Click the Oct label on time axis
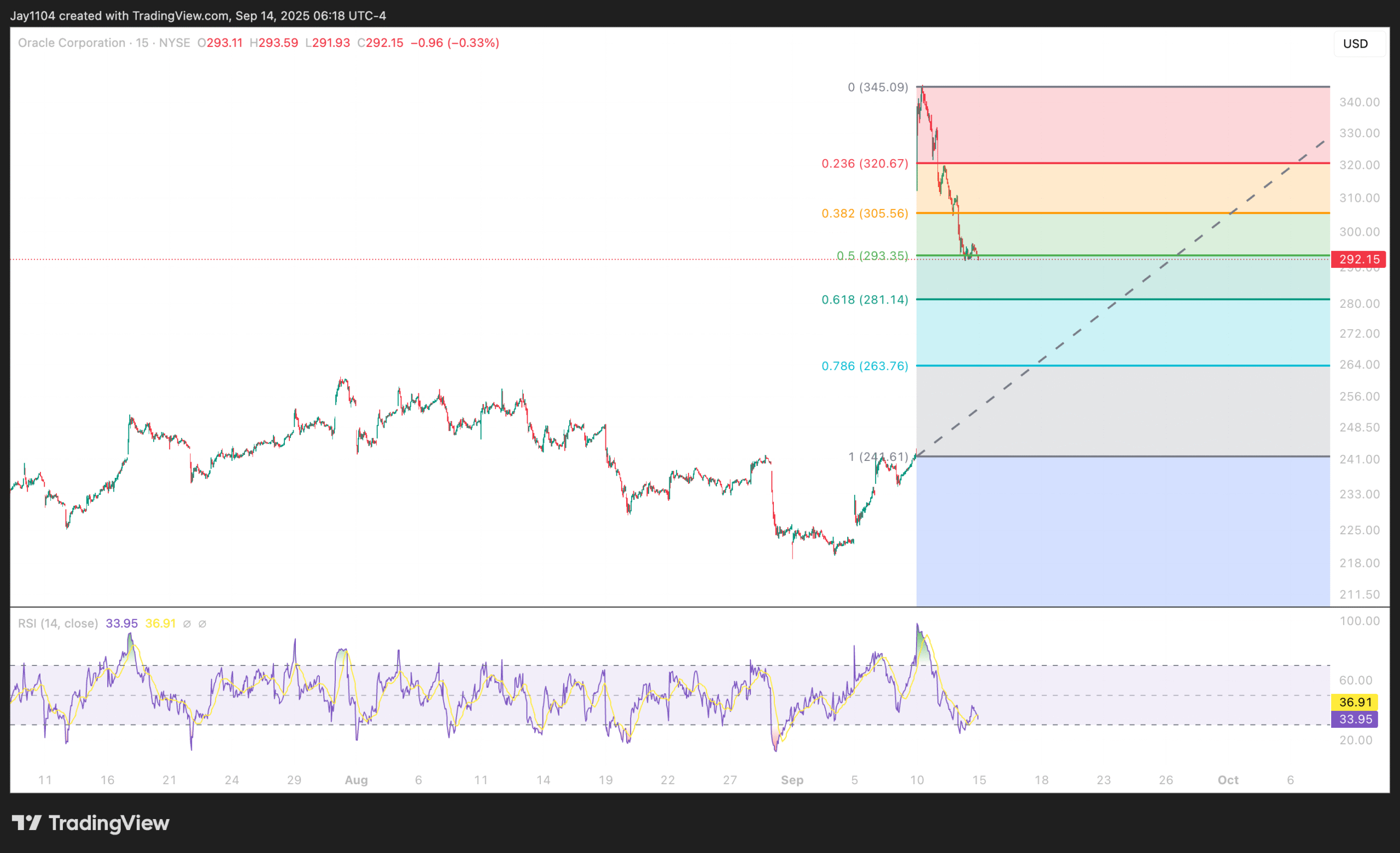 click(1228, 780)
